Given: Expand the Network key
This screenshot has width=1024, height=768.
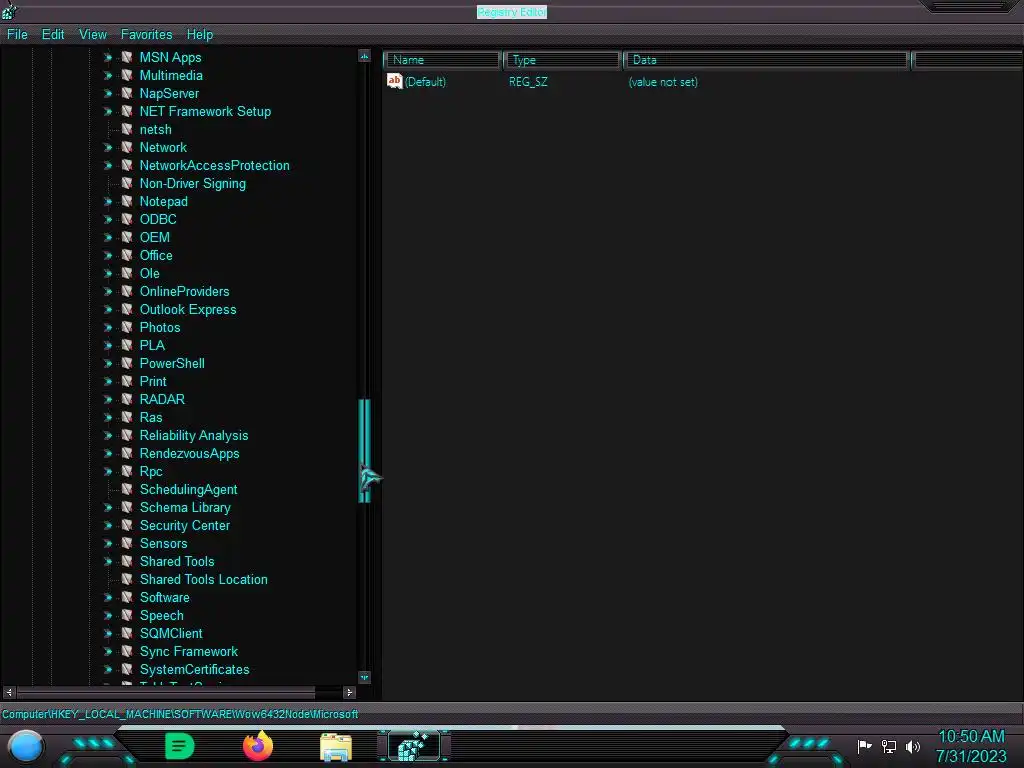Looking at the screenshot, I should click(x=108, y=148).
